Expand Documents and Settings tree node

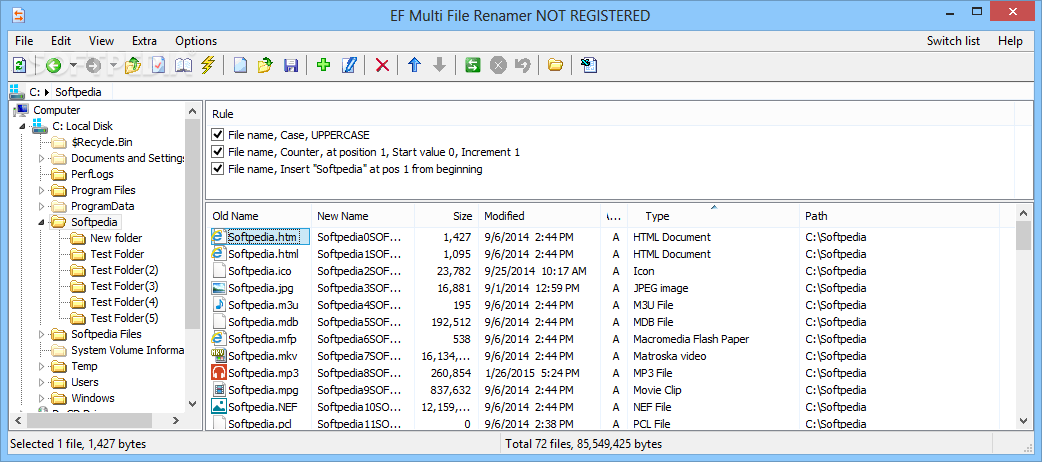pos(41,158)
